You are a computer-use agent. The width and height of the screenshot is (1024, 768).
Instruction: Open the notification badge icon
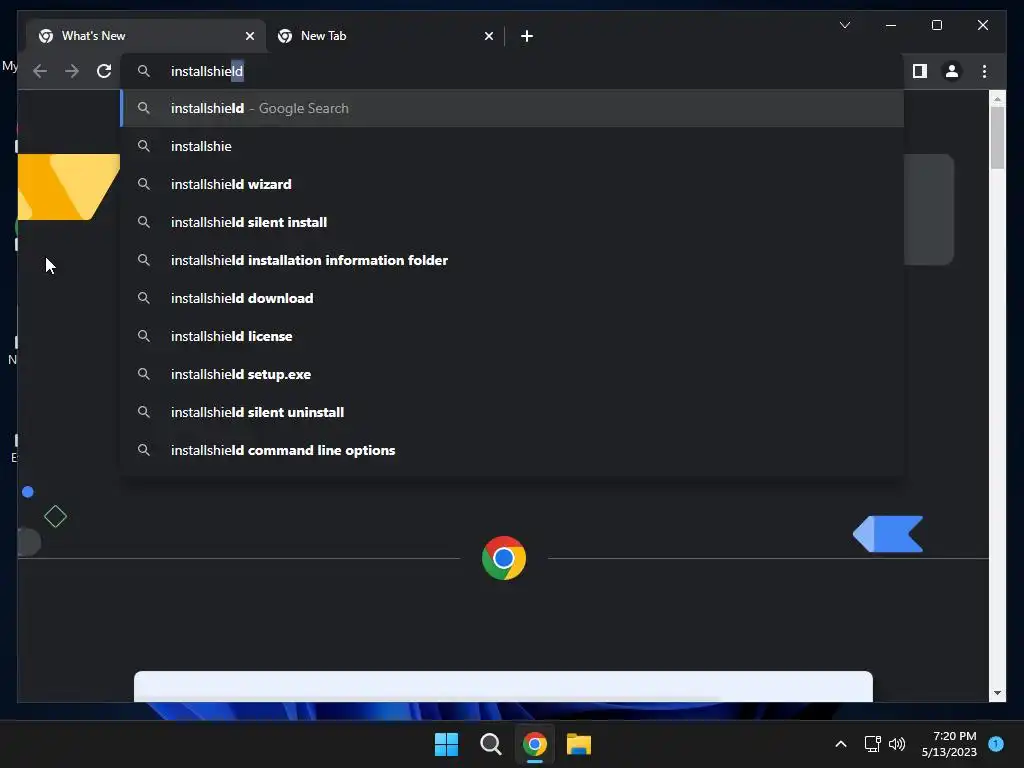coord(996,744)
